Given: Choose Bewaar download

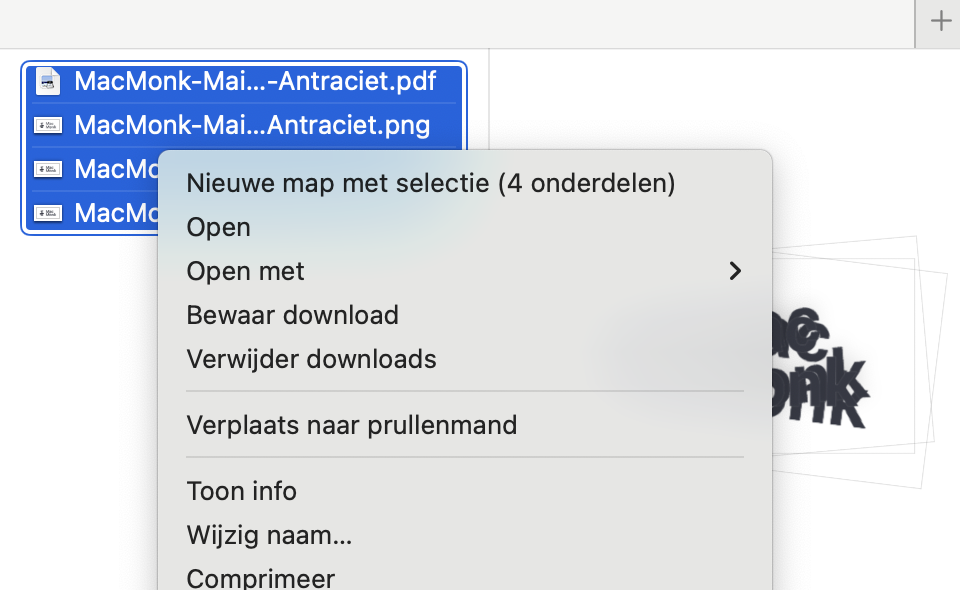Looking at the screenshot, I should pyautogui.click(x=293, y=315).
